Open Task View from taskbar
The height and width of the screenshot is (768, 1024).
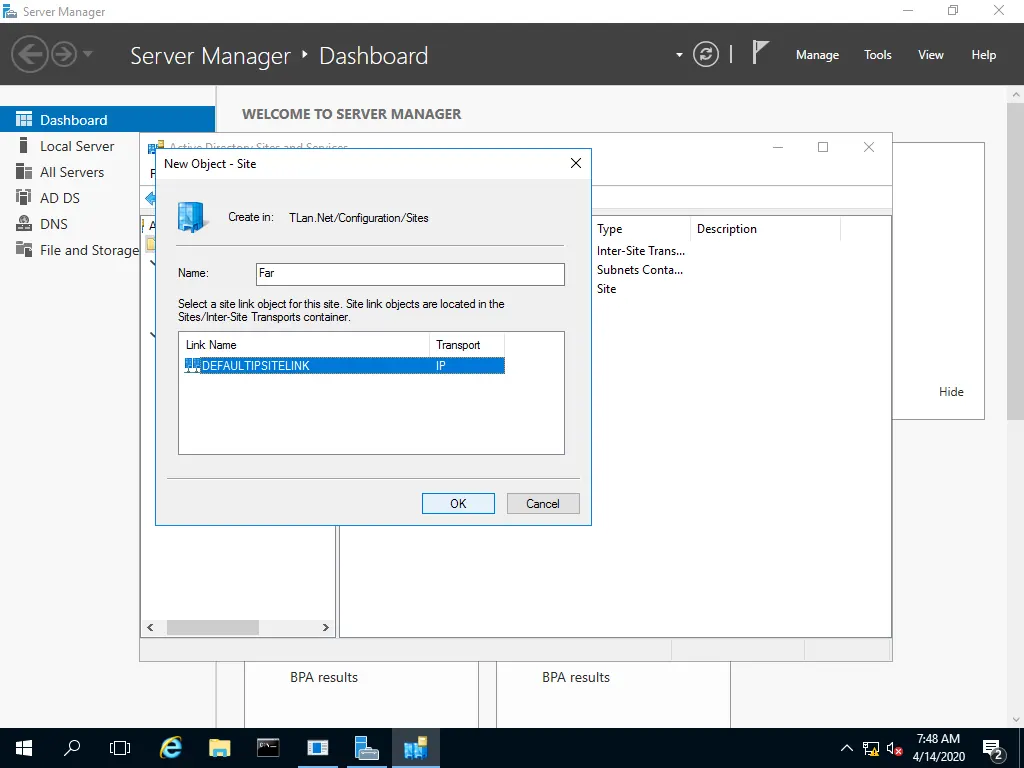[120, 748]
